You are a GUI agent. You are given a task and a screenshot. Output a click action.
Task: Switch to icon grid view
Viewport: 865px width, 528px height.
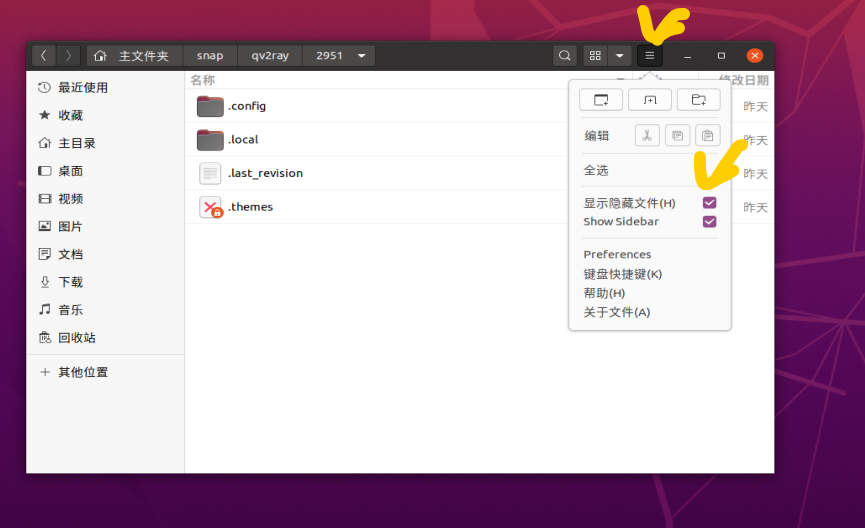(x=595, y=56)
